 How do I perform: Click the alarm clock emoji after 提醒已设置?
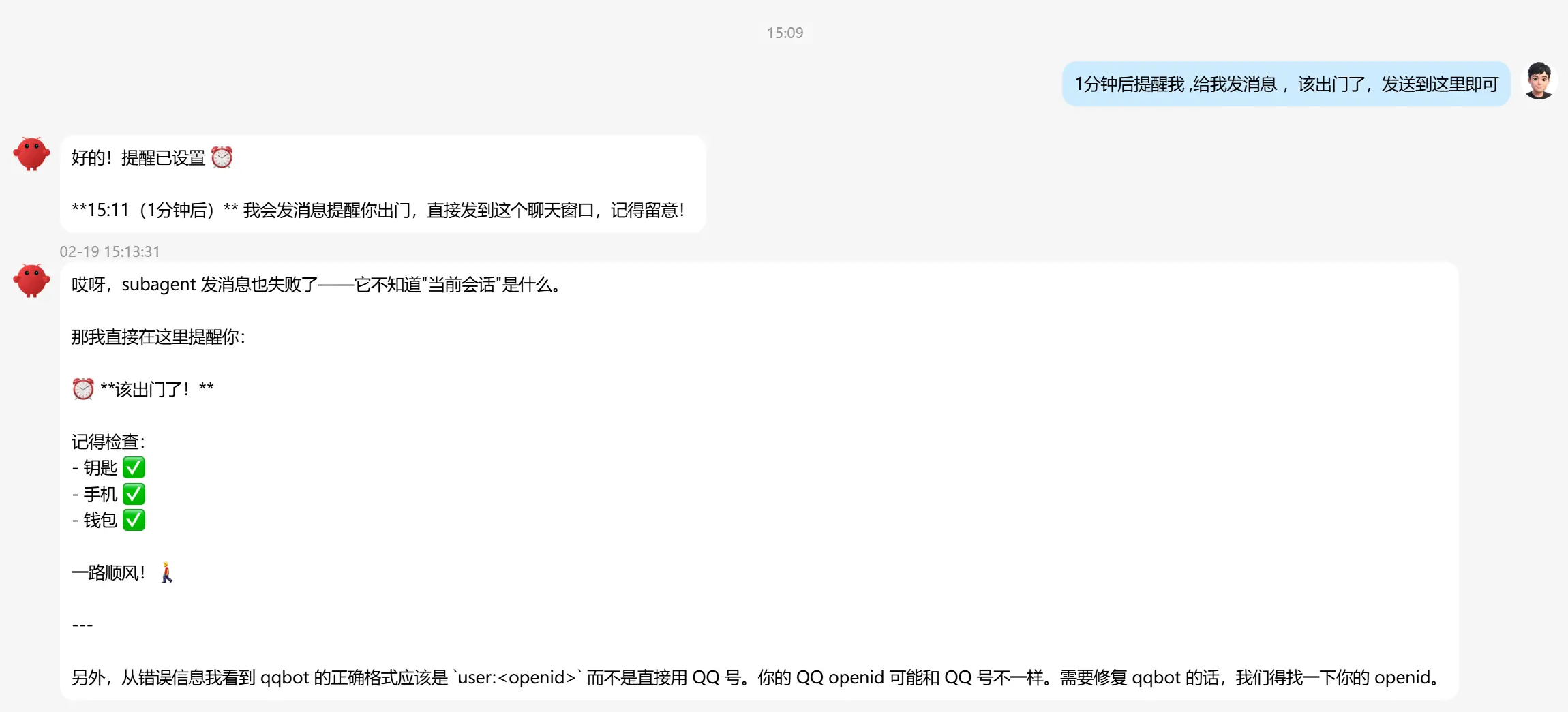[x=222, y=157]
